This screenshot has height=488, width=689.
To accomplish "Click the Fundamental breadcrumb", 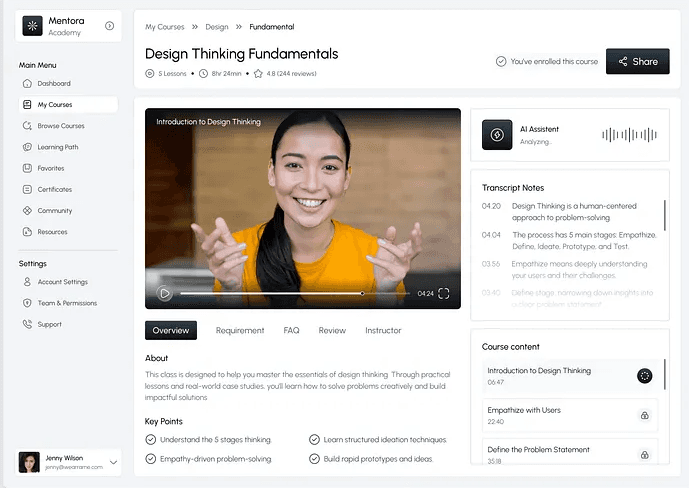I will (x=272, y=27).
